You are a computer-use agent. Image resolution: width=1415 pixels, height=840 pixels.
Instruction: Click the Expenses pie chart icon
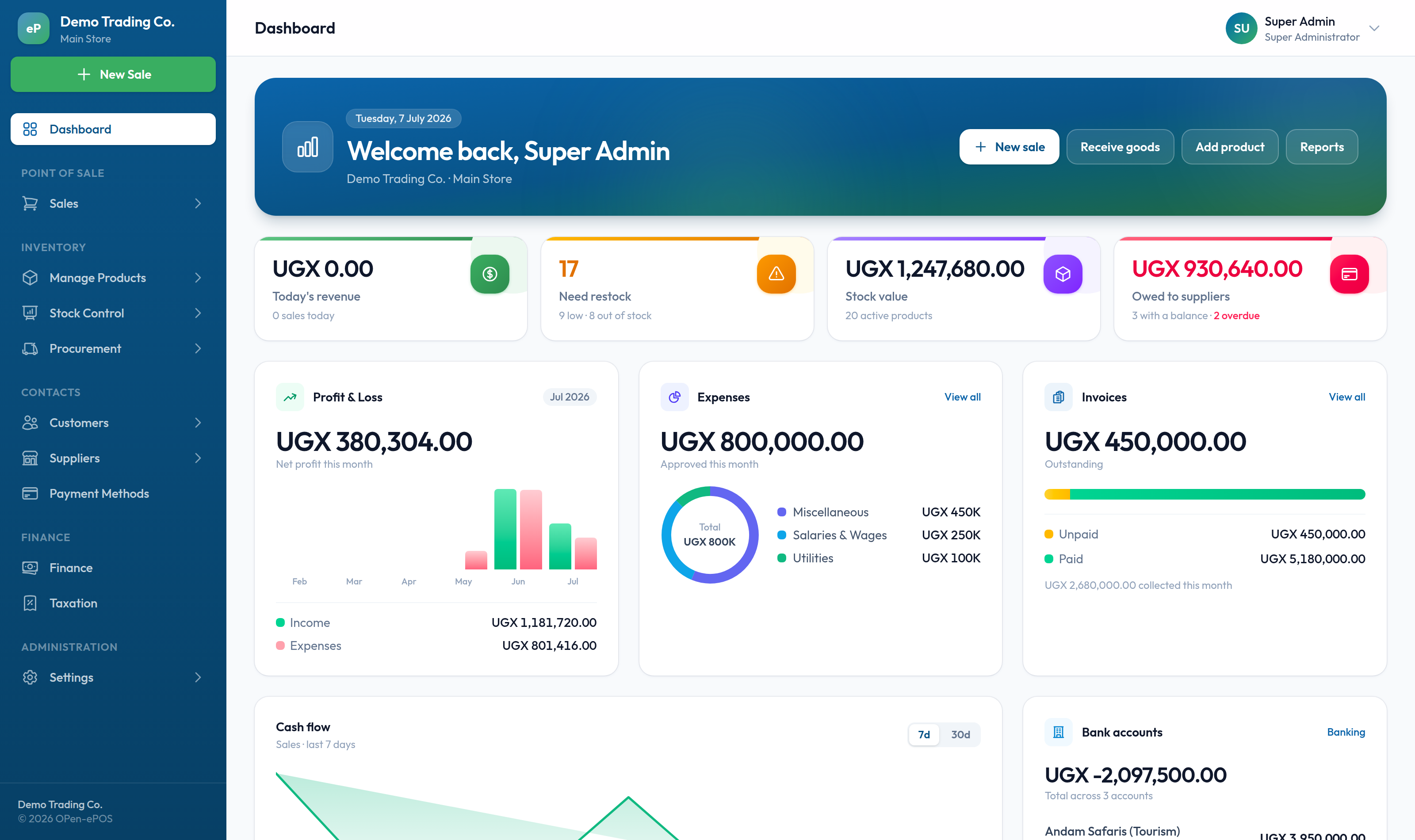[674, 397]
